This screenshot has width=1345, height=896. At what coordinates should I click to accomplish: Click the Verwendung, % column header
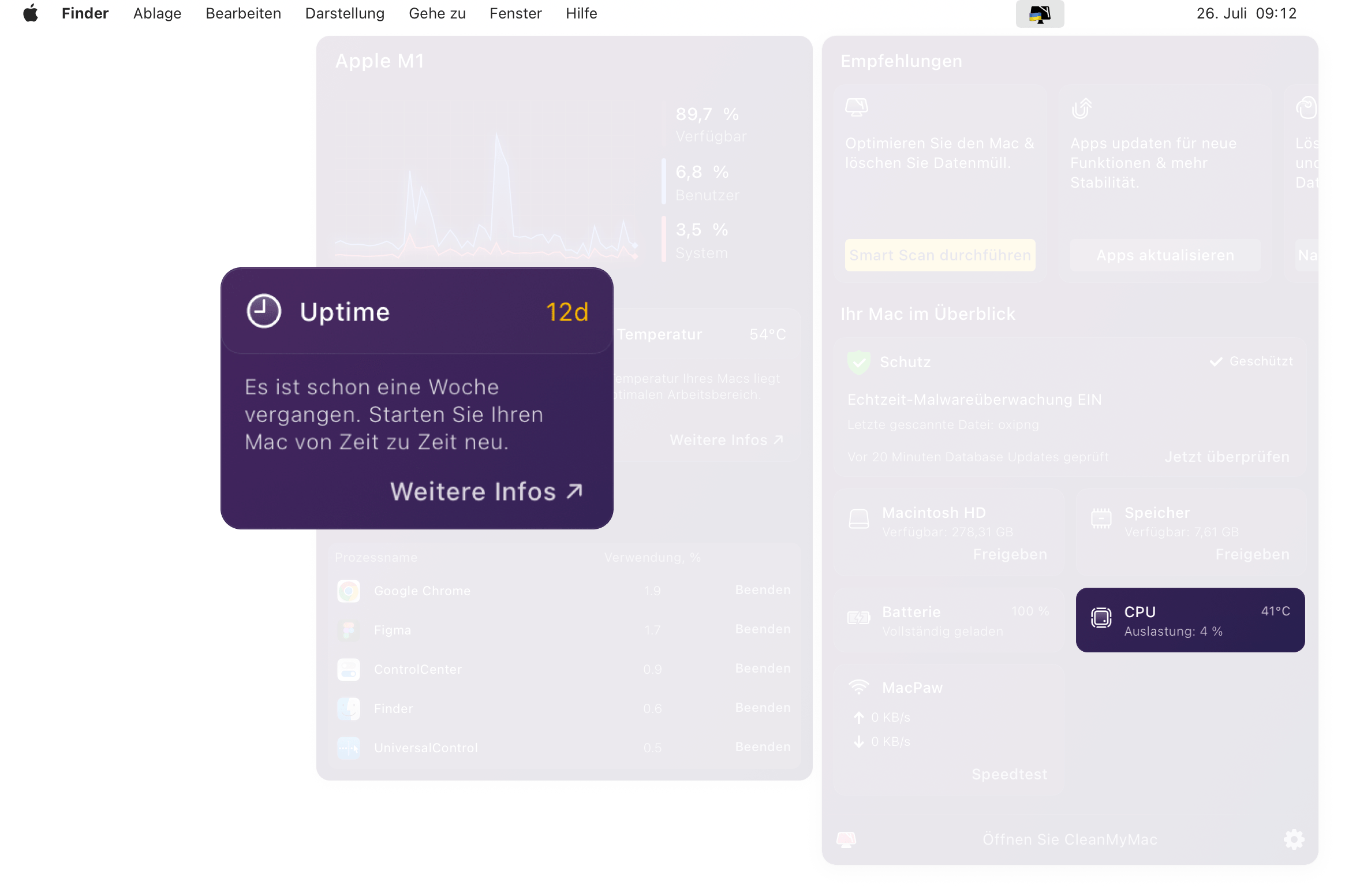point(652,558)
